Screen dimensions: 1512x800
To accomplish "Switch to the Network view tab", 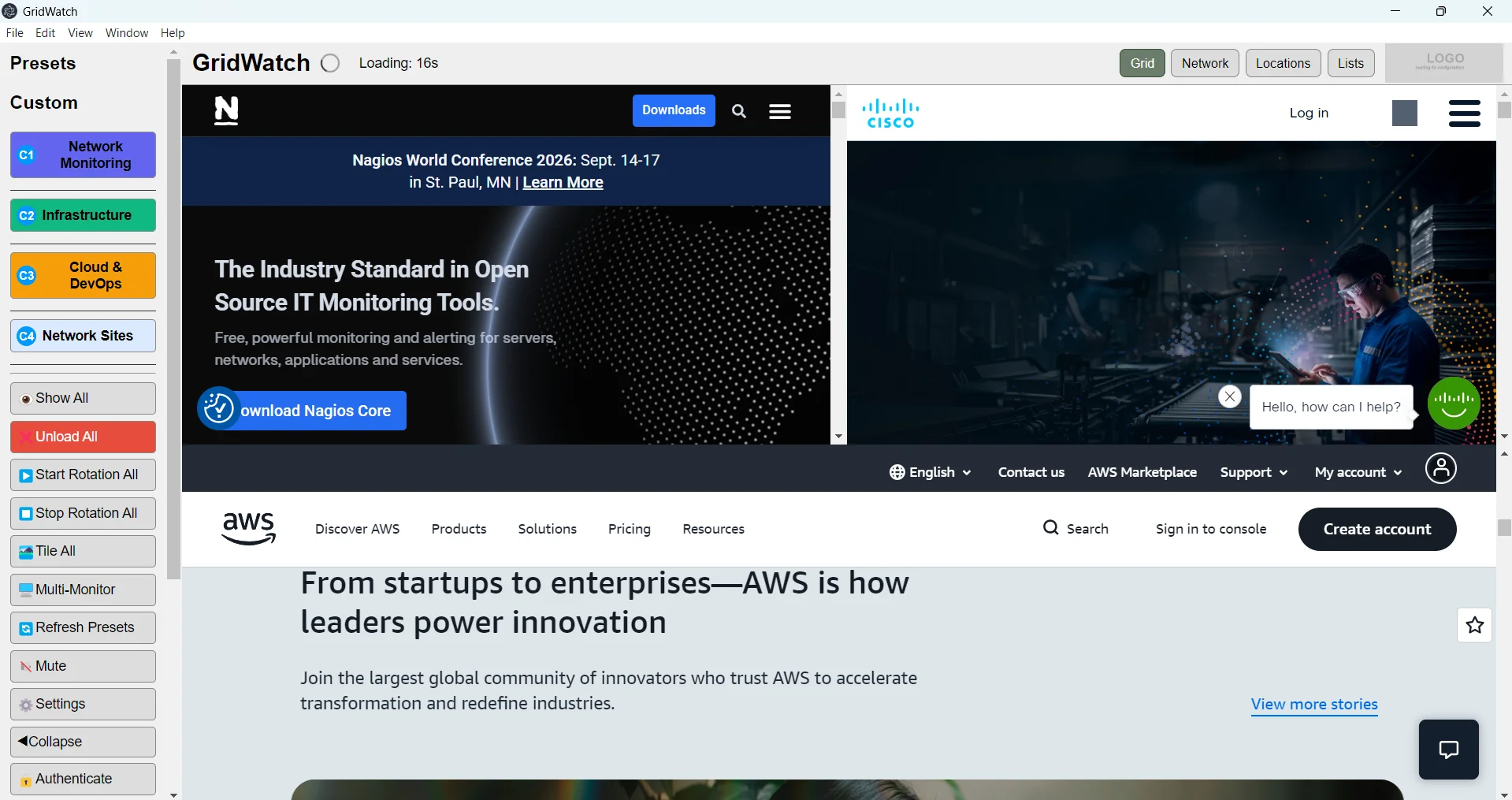I will [x=1204, y=62].
